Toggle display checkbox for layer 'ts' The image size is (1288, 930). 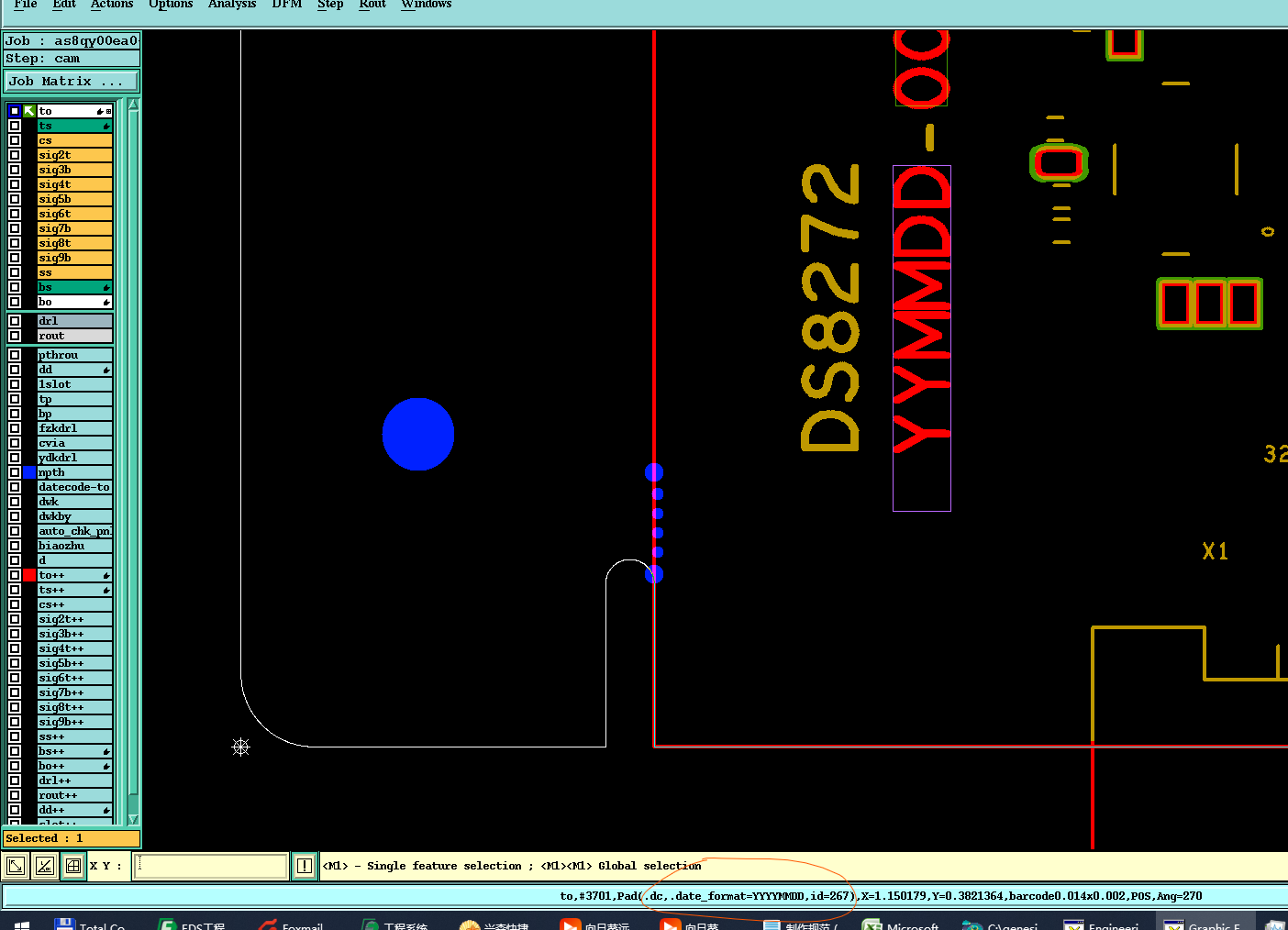(15, 126)
